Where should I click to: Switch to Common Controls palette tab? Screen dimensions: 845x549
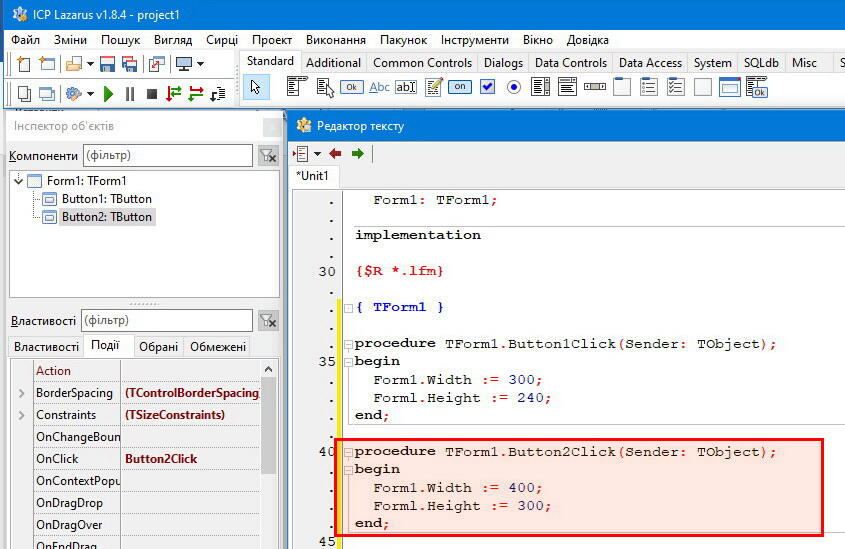(x=422, y=63)
